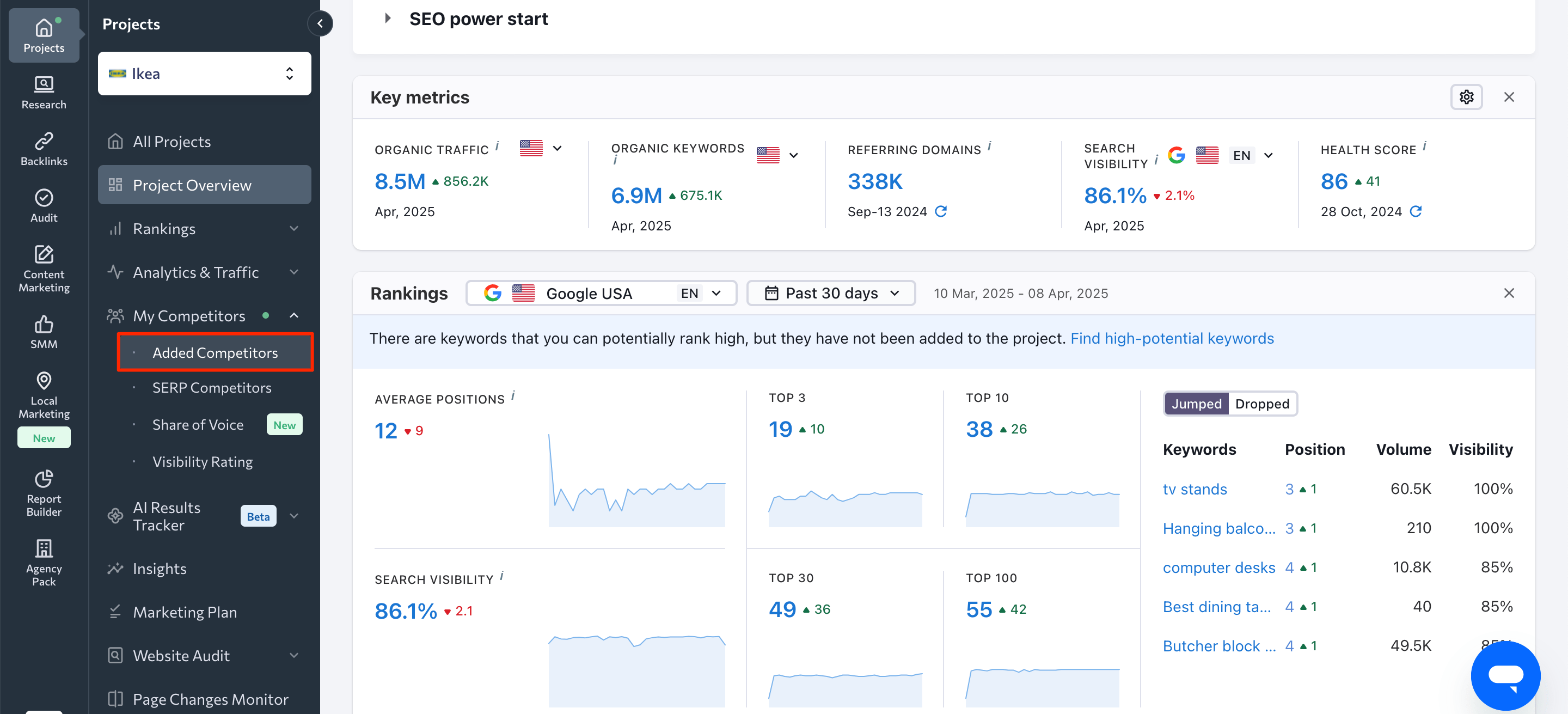Open the SMM section
This screenshot has width=1568, height=714.
coord(44,332)
